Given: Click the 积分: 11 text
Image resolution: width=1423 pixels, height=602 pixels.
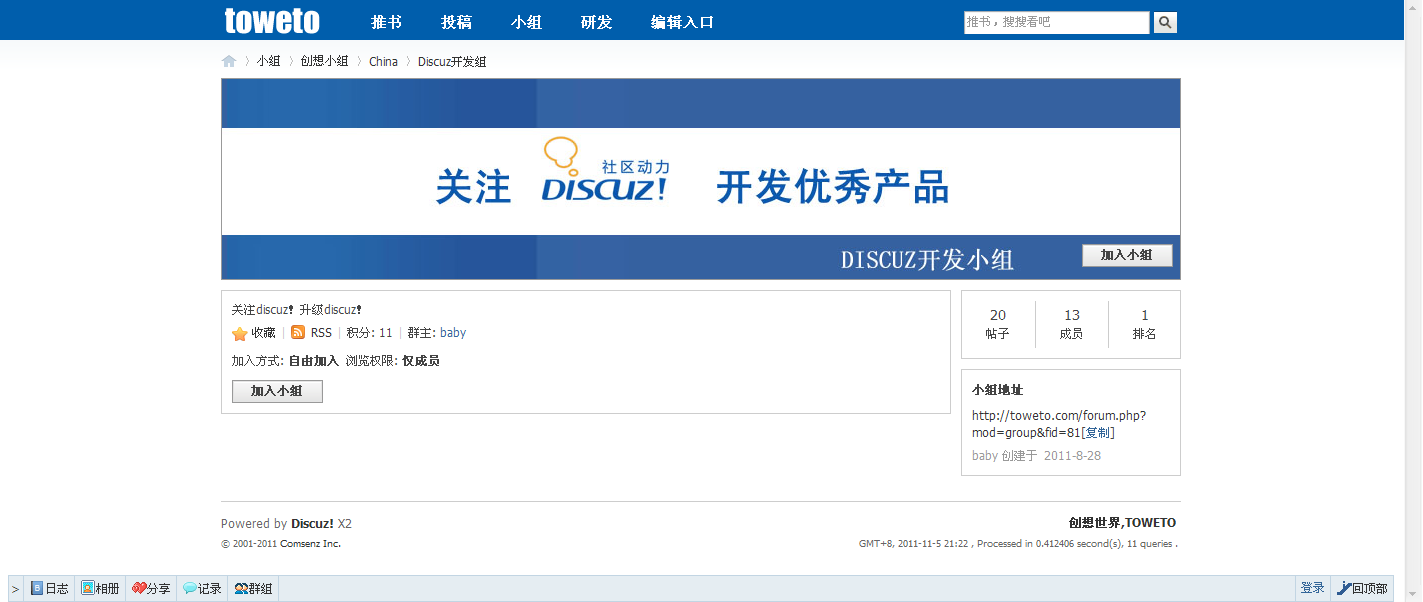Looking at the screenshot, I should pos(369,333).
